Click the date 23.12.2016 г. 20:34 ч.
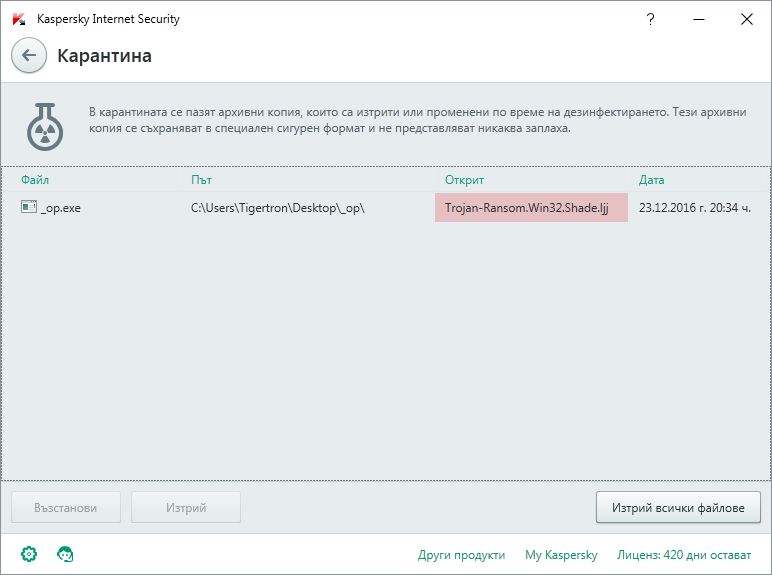The image size is (772, 575). click(x=695, y=208)
